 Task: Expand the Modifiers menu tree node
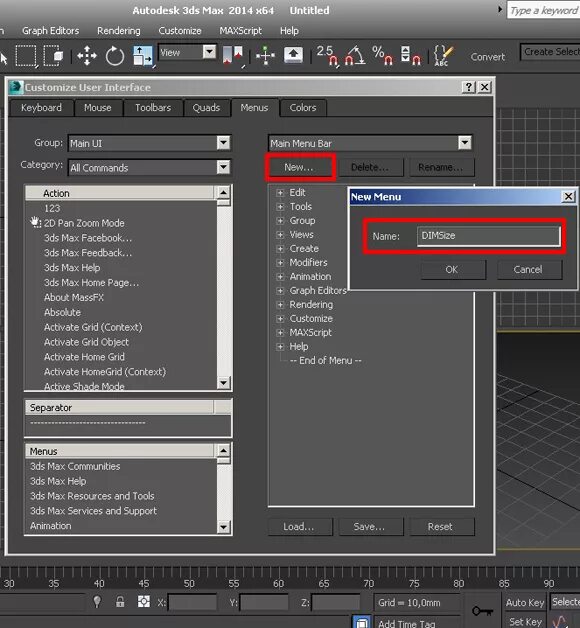tap(280, 263)
